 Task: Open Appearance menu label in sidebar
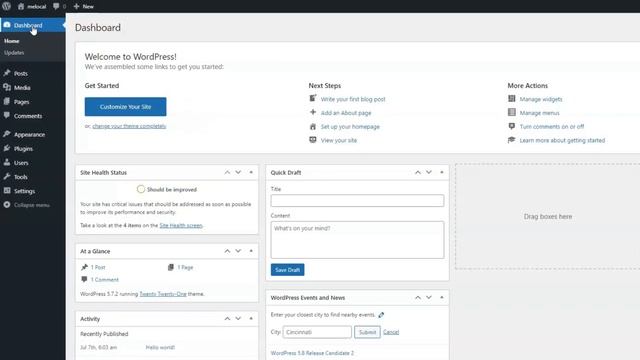[x=29, y=134]
